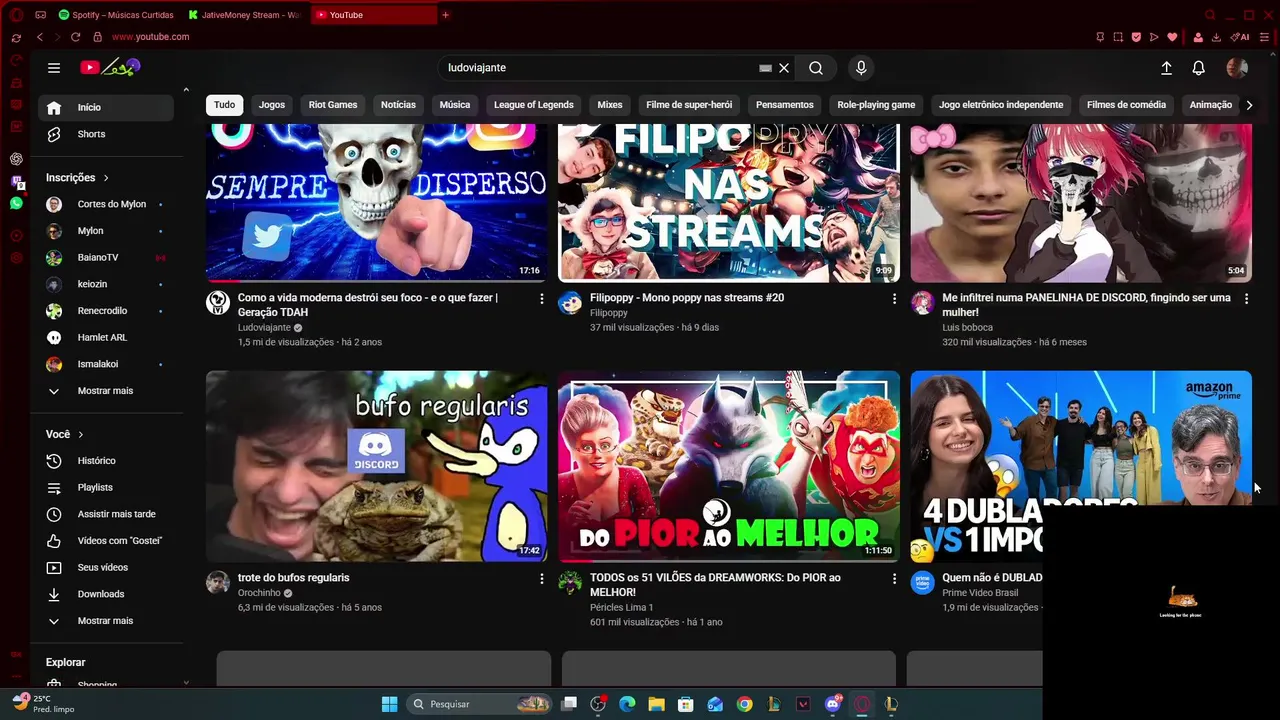Open the account avatar menu

click(x=1237, y=68)
